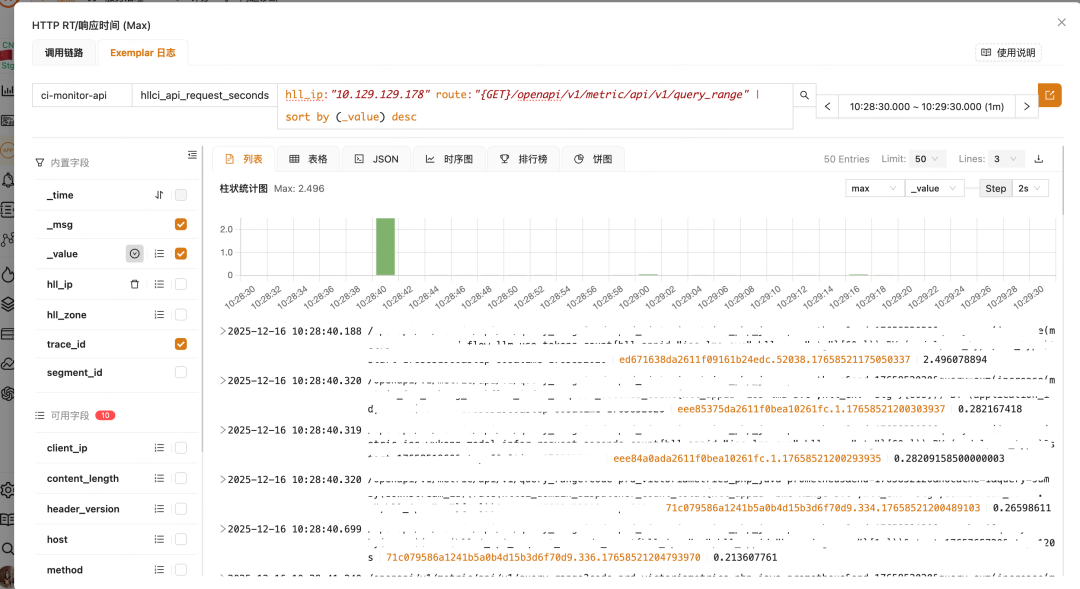Screen dimensions: 1080x589
Task: Show value list for host field
Action: coord(159,539)
